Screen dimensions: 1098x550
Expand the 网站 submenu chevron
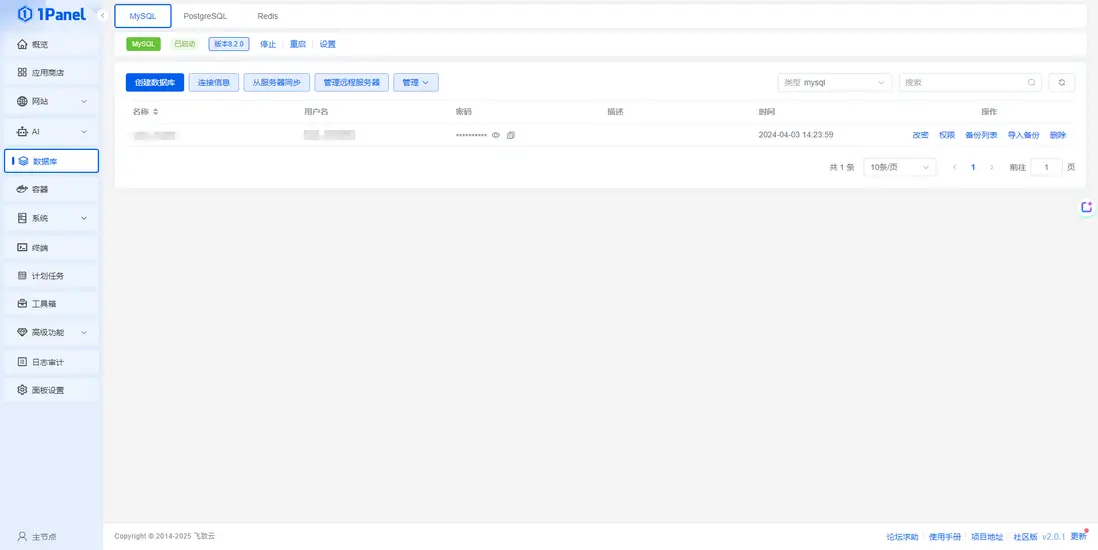coord(84,102)
